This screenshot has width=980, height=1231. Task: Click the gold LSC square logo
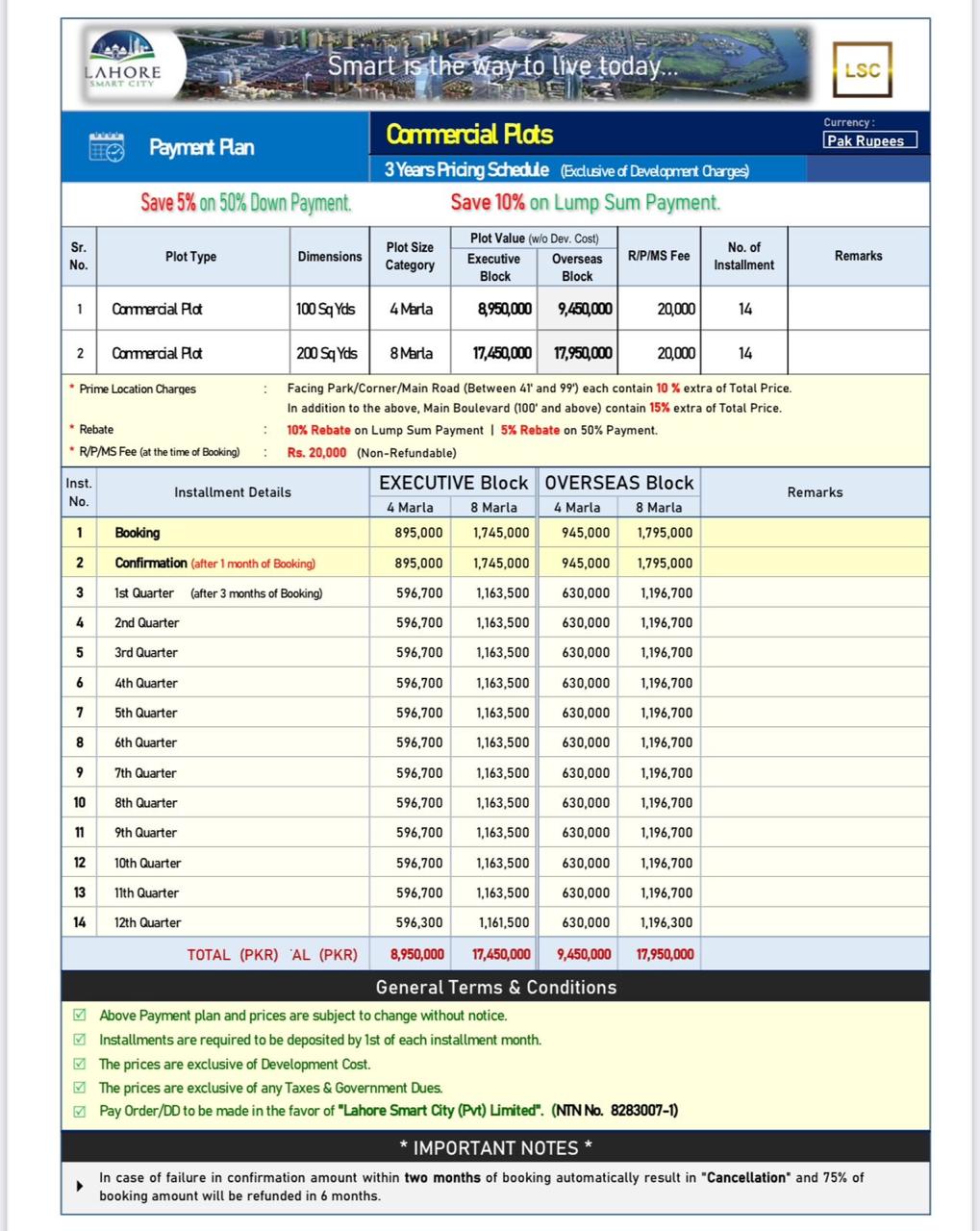pos(862,69)
